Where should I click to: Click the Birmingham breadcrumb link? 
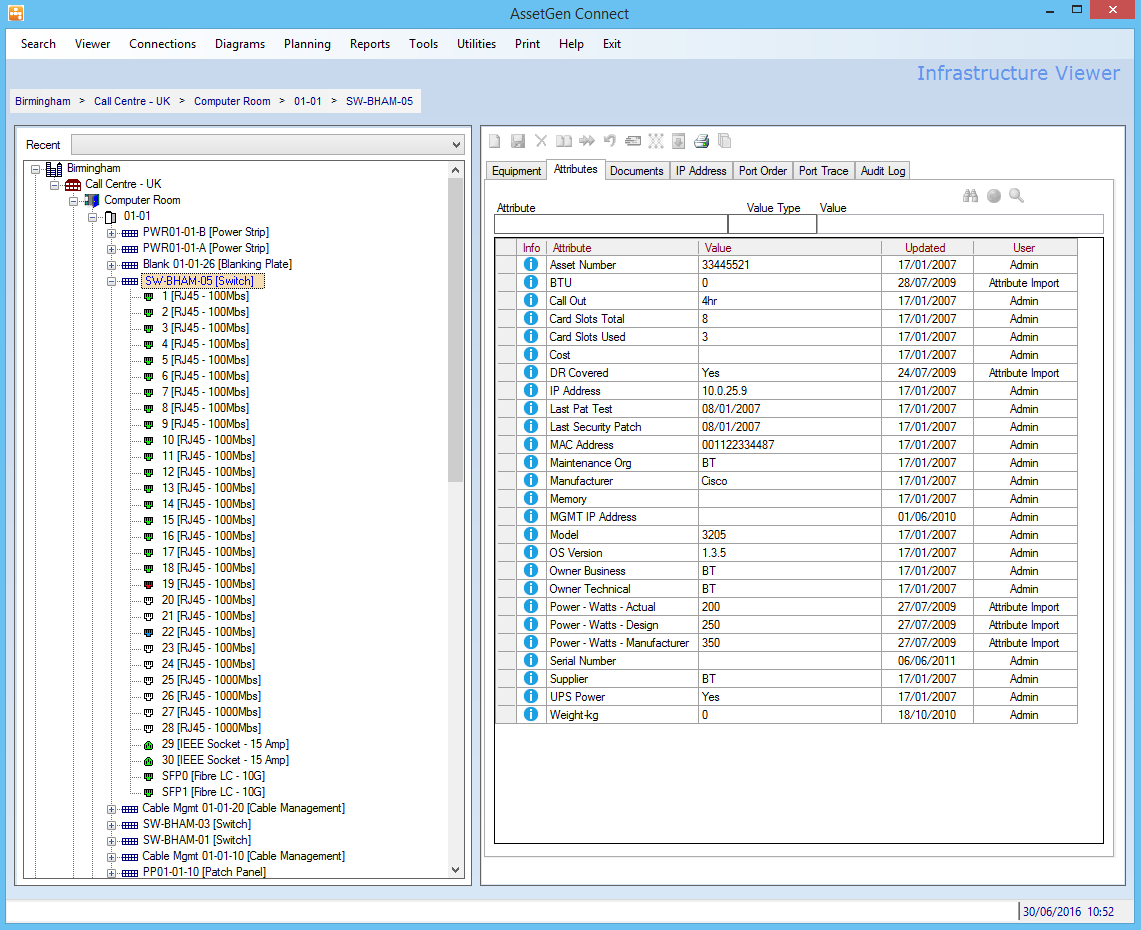click(42, 101)
